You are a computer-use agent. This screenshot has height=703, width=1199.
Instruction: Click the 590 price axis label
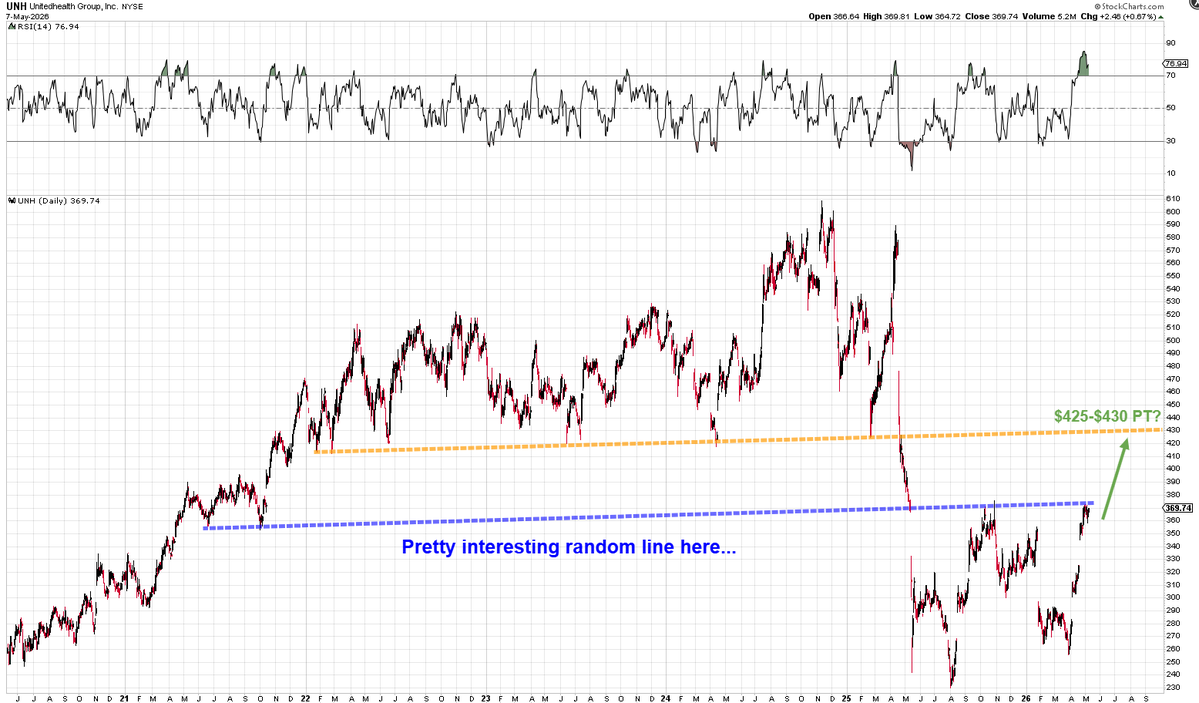click(1172, 224)
